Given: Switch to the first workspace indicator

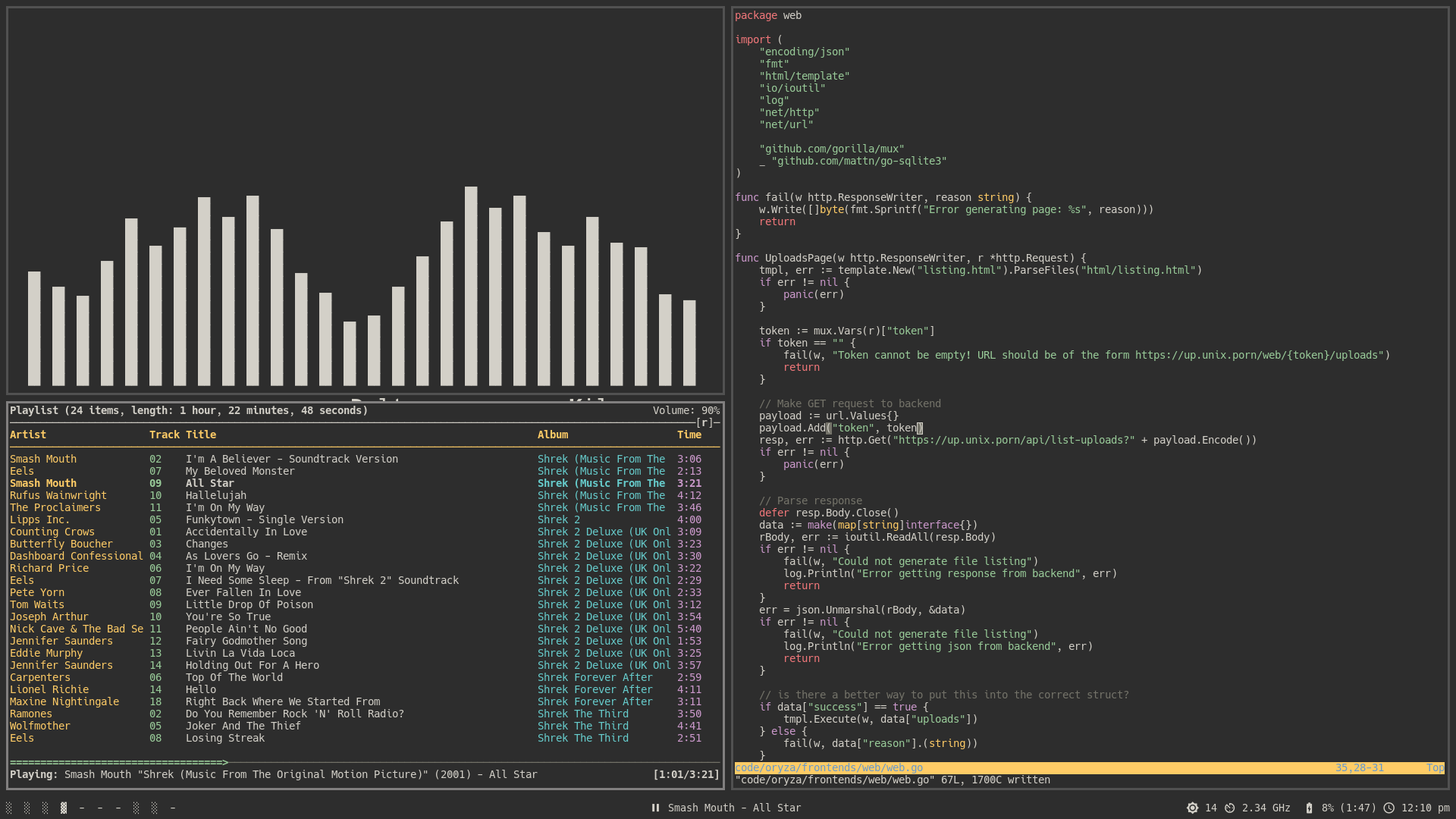Looking at the screenshot, I should [x=9, y=808].
